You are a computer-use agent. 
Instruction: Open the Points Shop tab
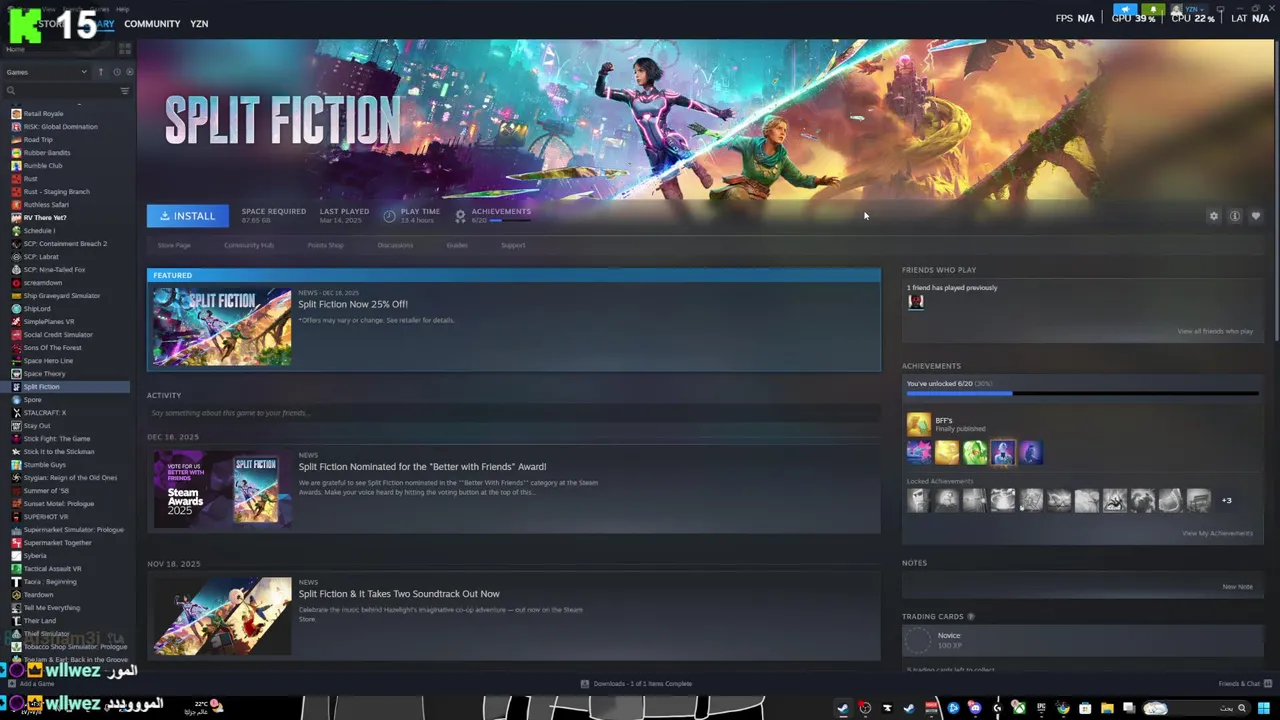click(x=325, y=245)
